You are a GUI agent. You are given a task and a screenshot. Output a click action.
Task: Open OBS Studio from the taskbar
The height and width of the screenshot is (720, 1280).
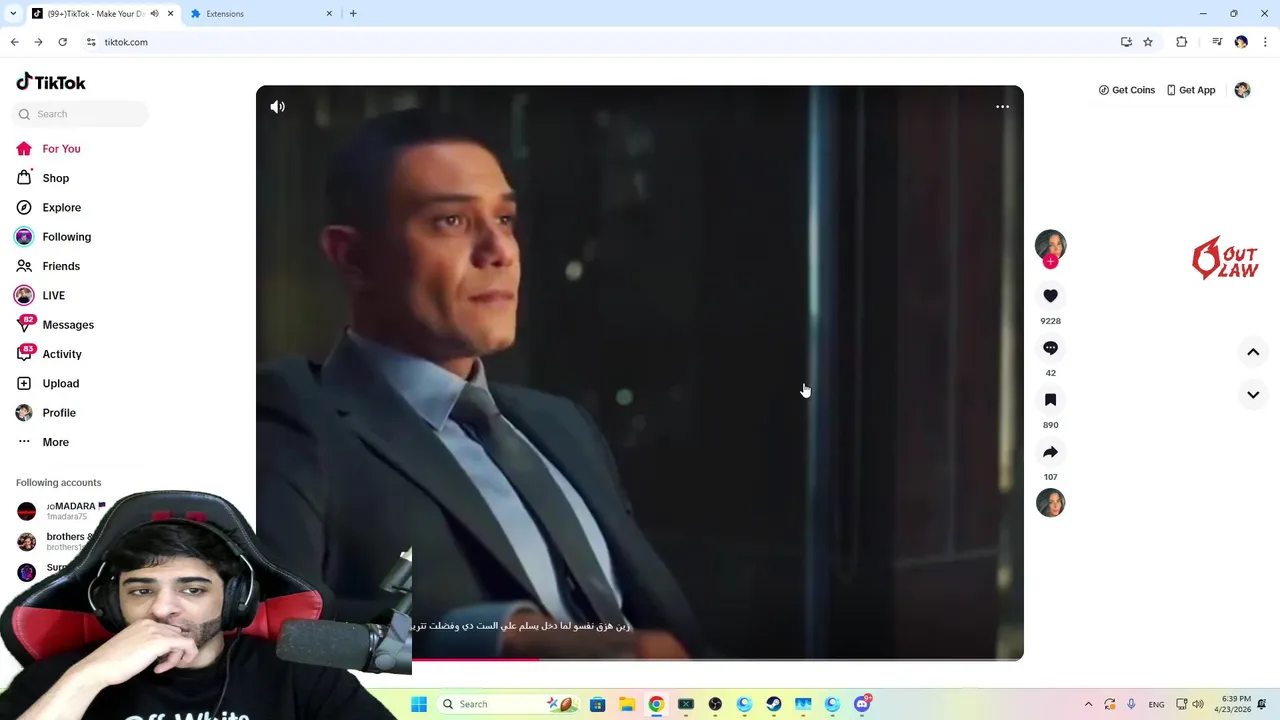point(715,704)
